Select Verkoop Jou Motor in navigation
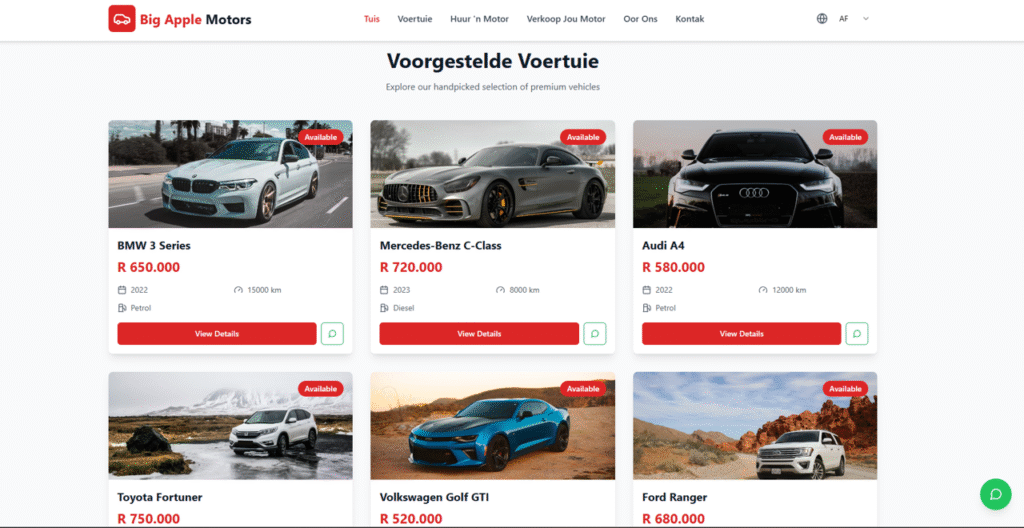 (566, 19)
